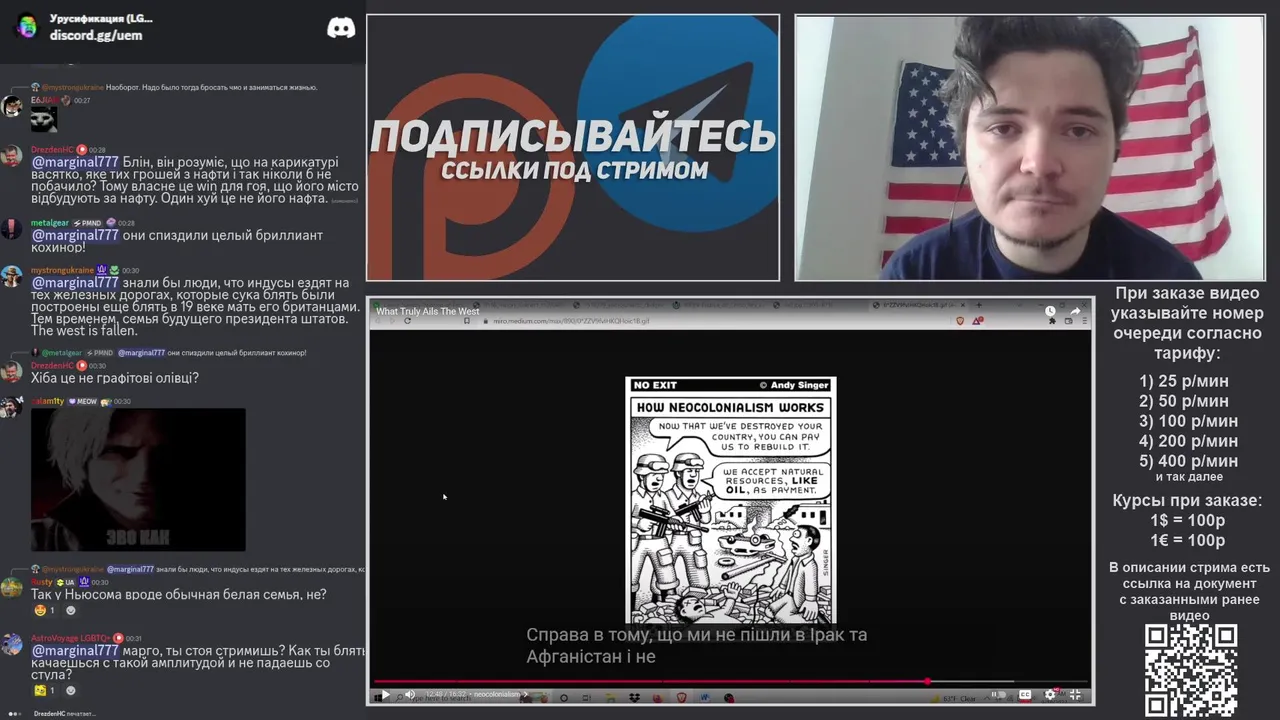The image size is (1280, 720).
Task: Click the discord.gg/uem invite text
Action: click(x=96, y=35)
